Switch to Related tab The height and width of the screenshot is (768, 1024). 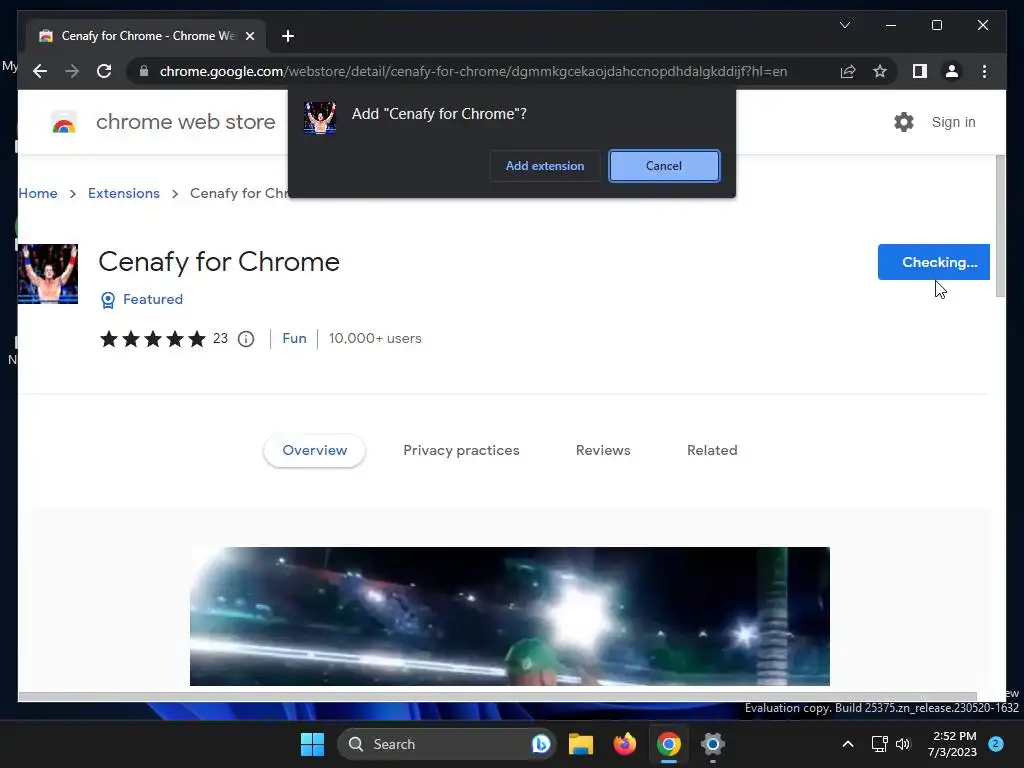click(x=712, y=451)
